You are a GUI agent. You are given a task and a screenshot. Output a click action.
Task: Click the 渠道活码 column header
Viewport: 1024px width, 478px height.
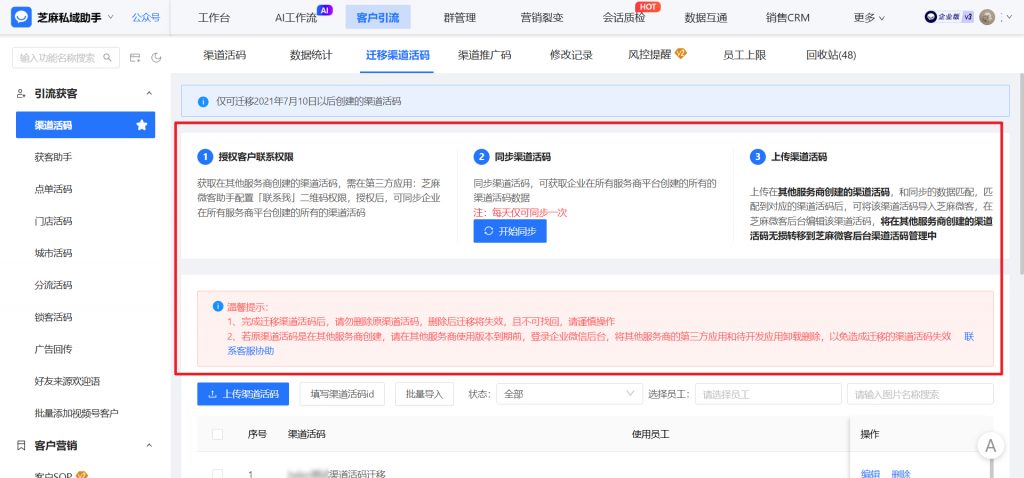[x=306, y=434]
